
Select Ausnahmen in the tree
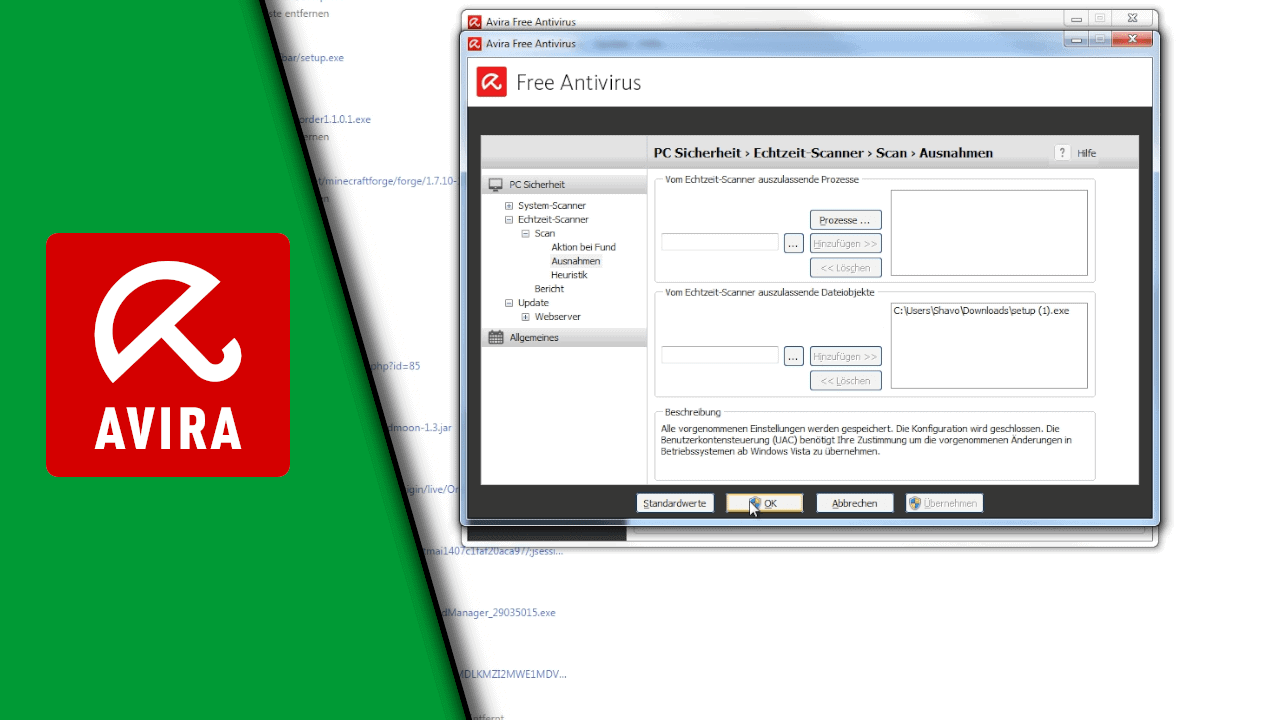point(575,261)
